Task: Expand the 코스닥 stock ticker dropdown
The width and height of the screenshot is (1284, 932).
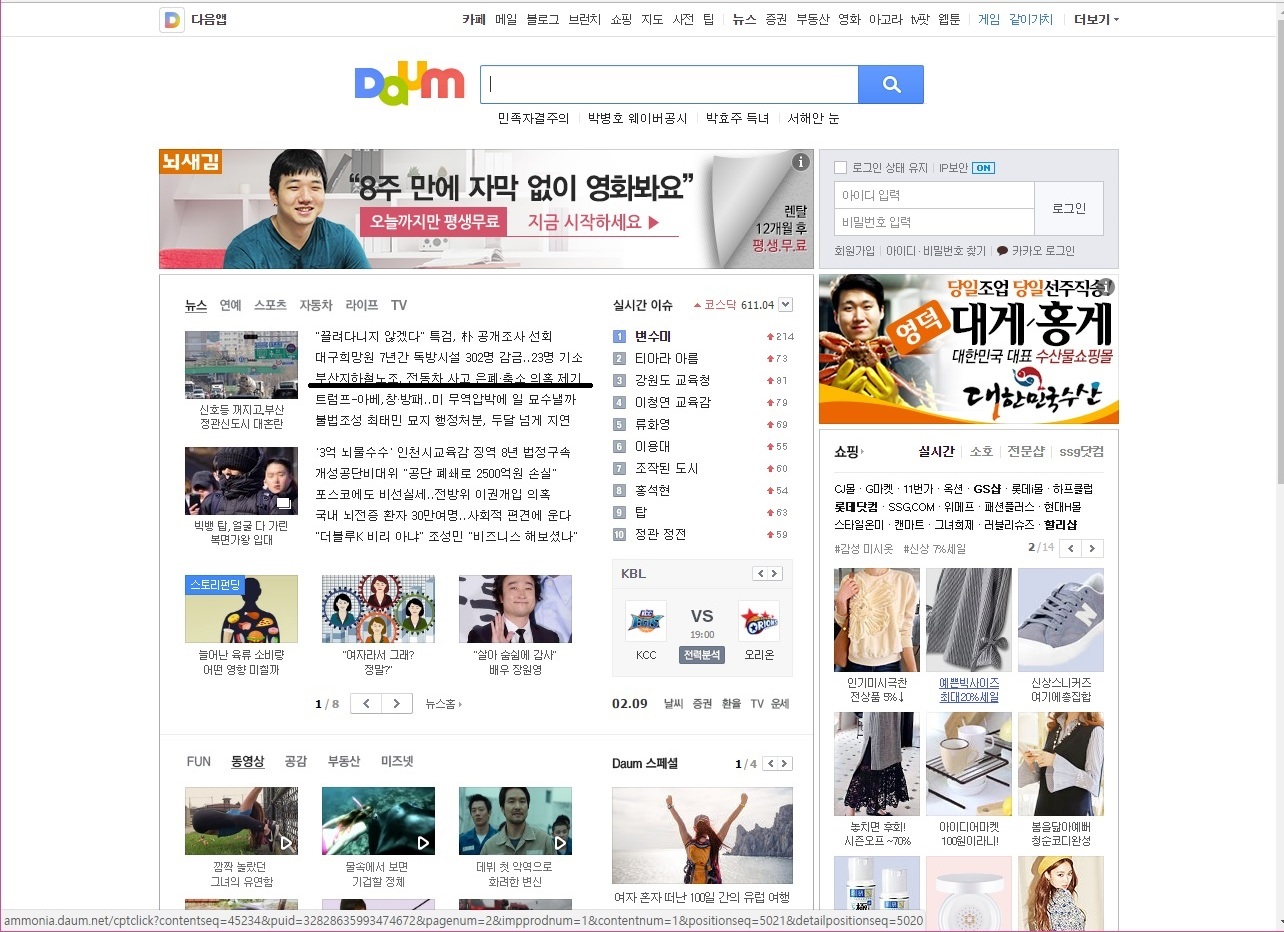Action: click(785, 305)
